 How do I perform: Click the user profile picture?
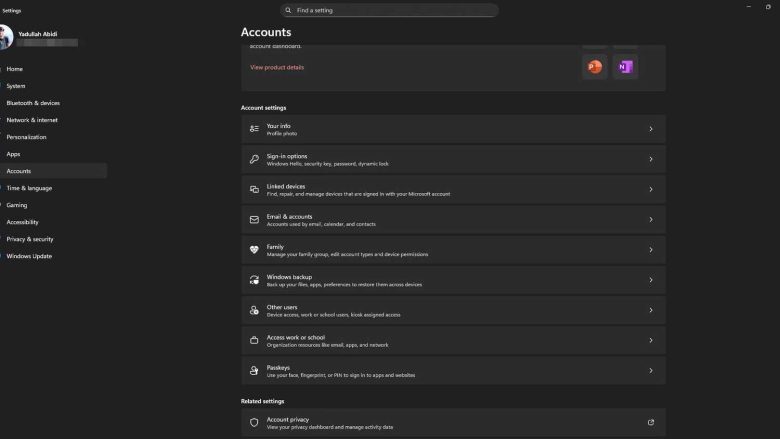coord(7,38)
